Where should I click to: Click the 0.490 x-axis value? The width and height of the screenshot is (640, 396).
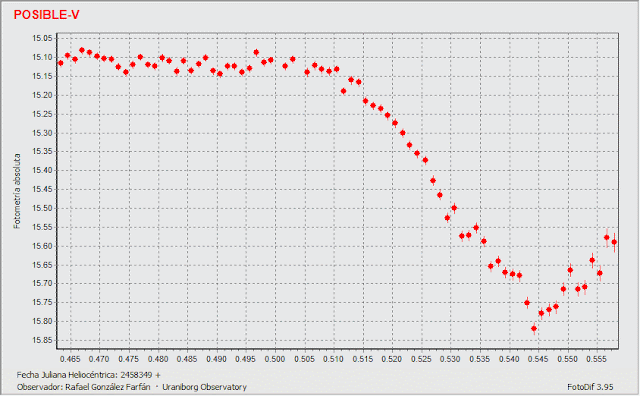(x=217, y=359)
